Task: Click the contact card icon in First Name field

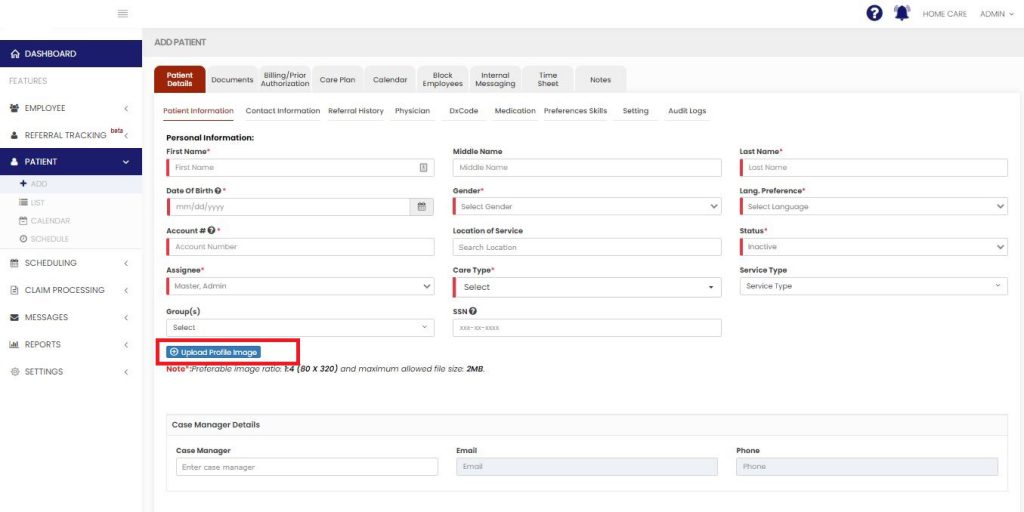Action: [423, 167]
